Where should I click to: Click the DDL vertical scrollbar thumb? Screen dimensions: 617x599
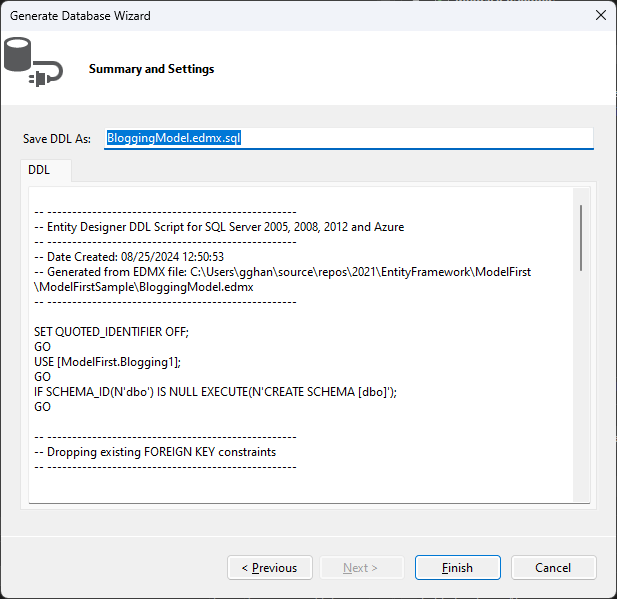(579, 237)
